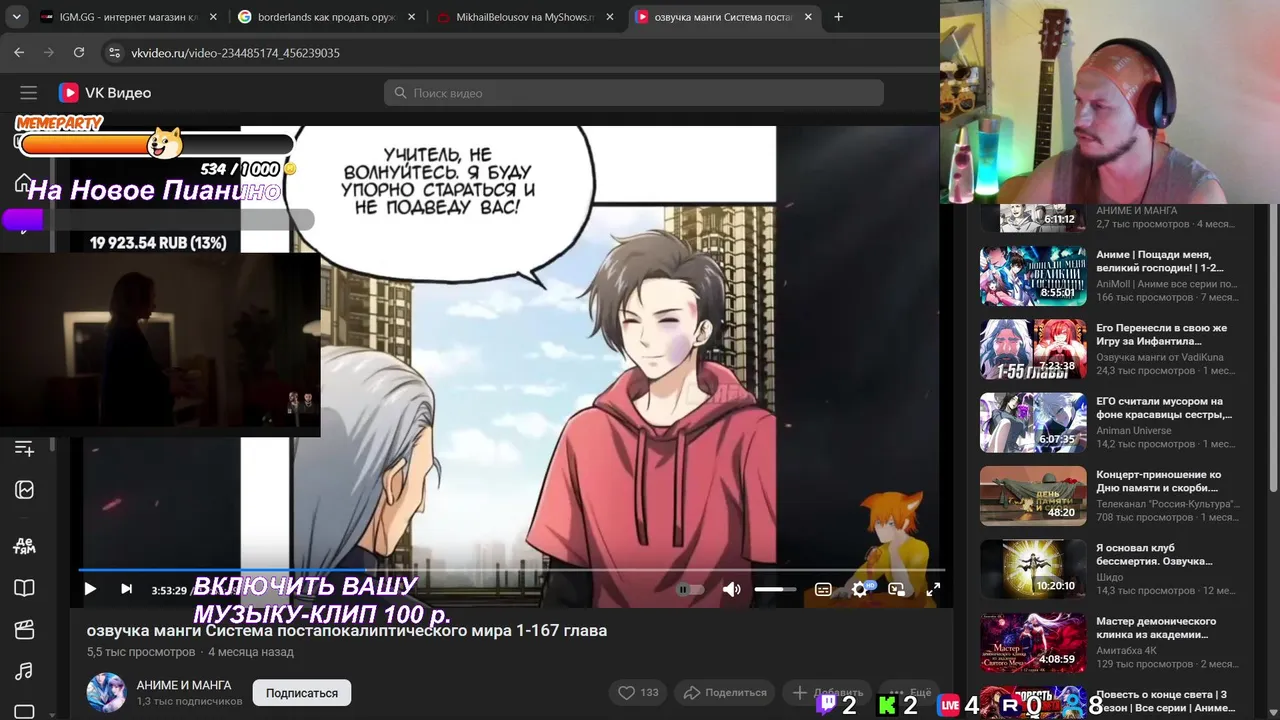Click the Шидо channel name
The width and height of the screenshot is (1280, 720).
[x=1110, y=577]
